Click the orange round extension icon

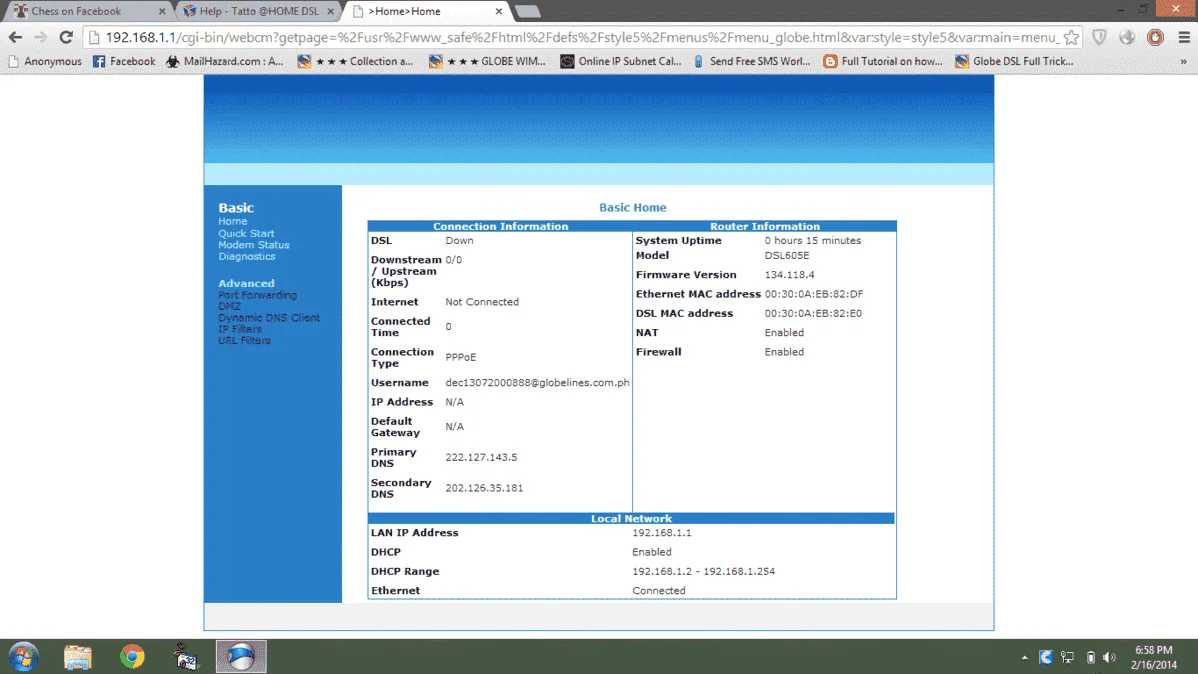coord(1155,37)
